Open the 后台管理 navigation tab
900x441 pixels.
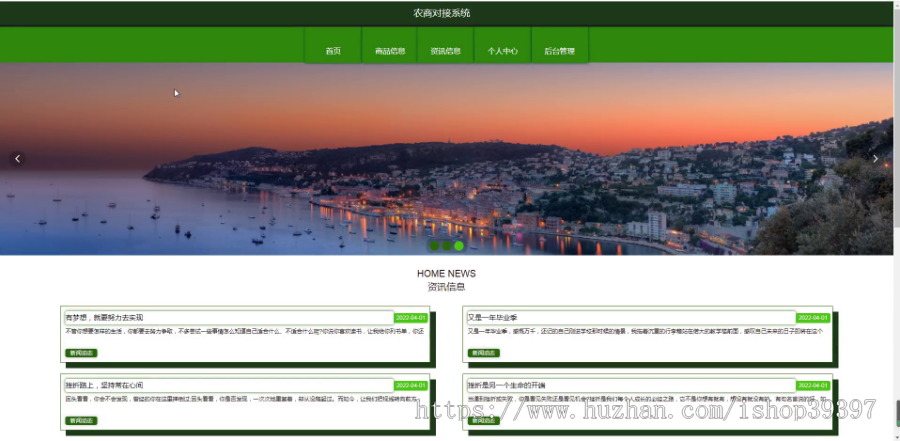560,45
